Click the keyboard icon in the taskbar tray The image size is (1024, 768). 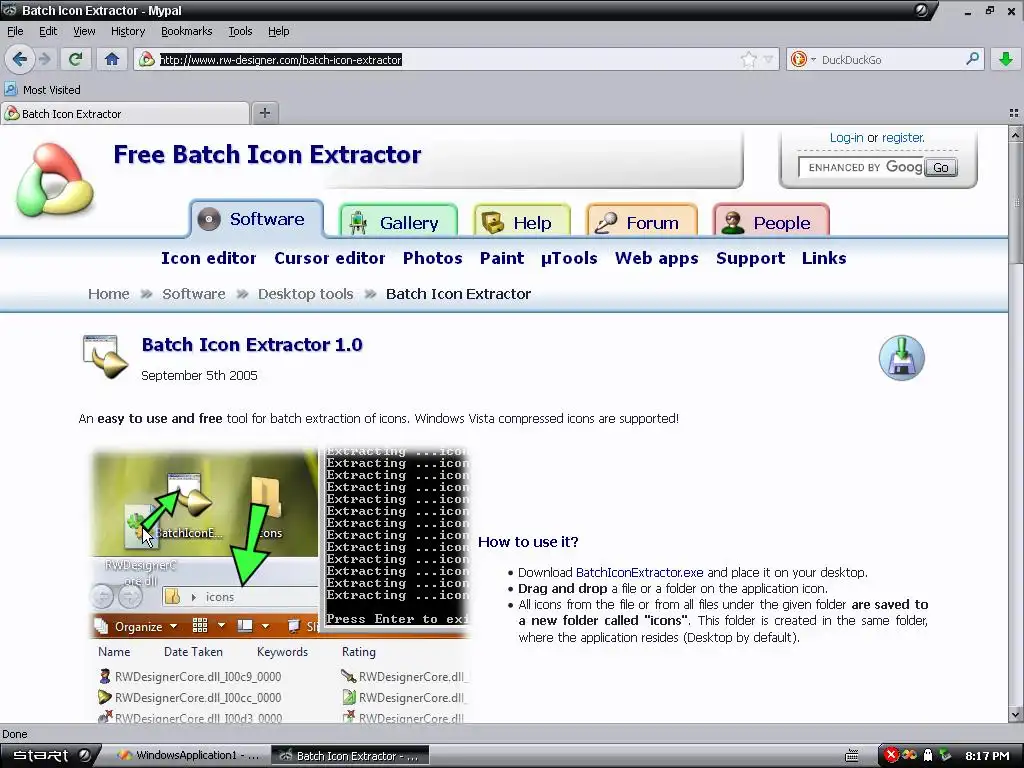point(852,756)
